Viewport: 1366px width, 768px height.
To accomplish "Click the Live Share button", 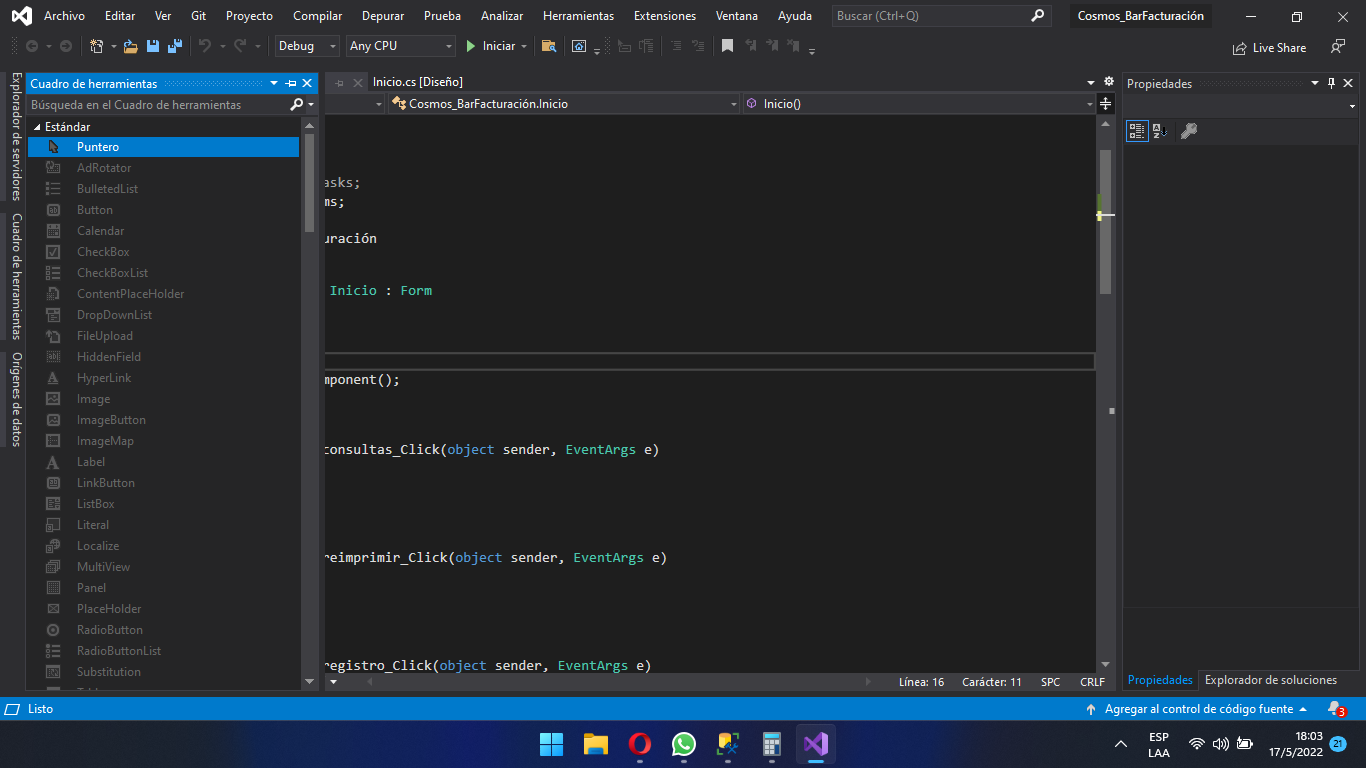I will [x=1271, y=47].
